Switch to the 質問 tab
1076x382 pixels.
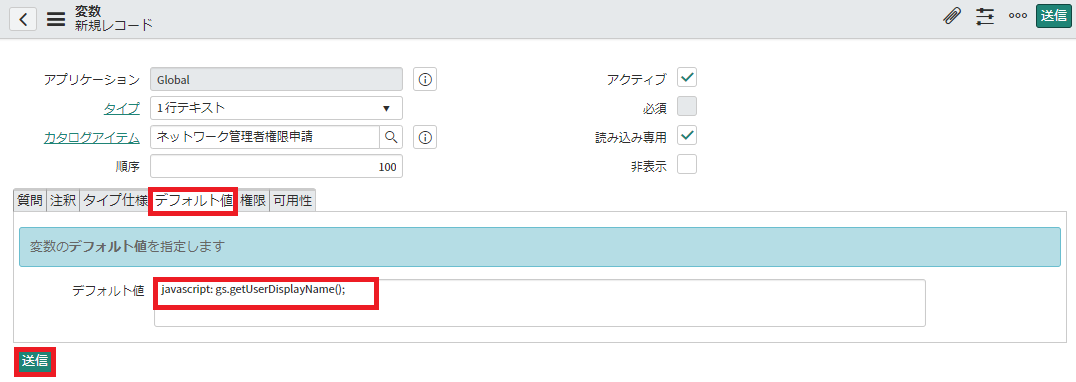[30, 201]
